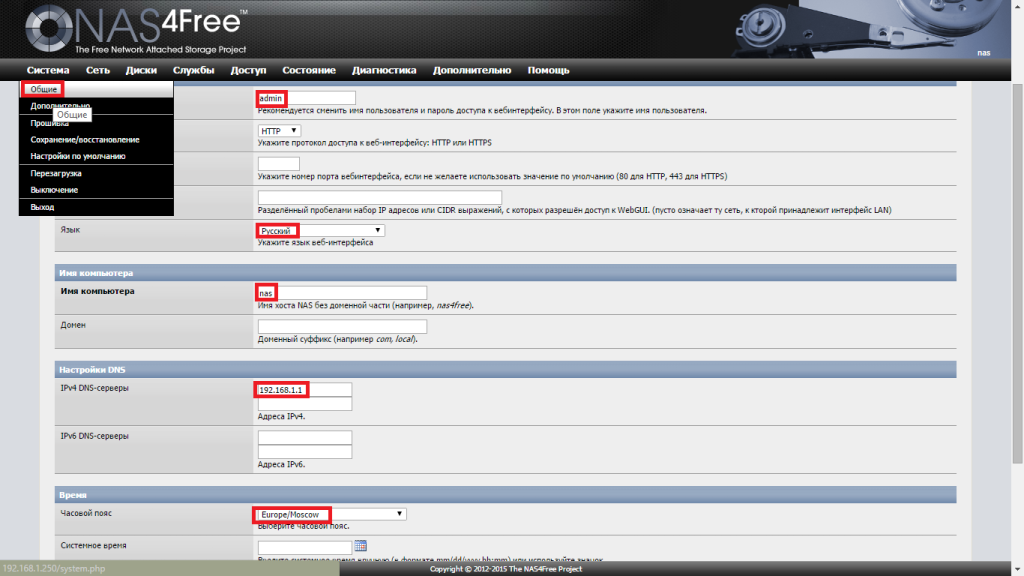Select Общие in the Система submenu
The image size is (1024, 576).
click(x=44, y=90)
